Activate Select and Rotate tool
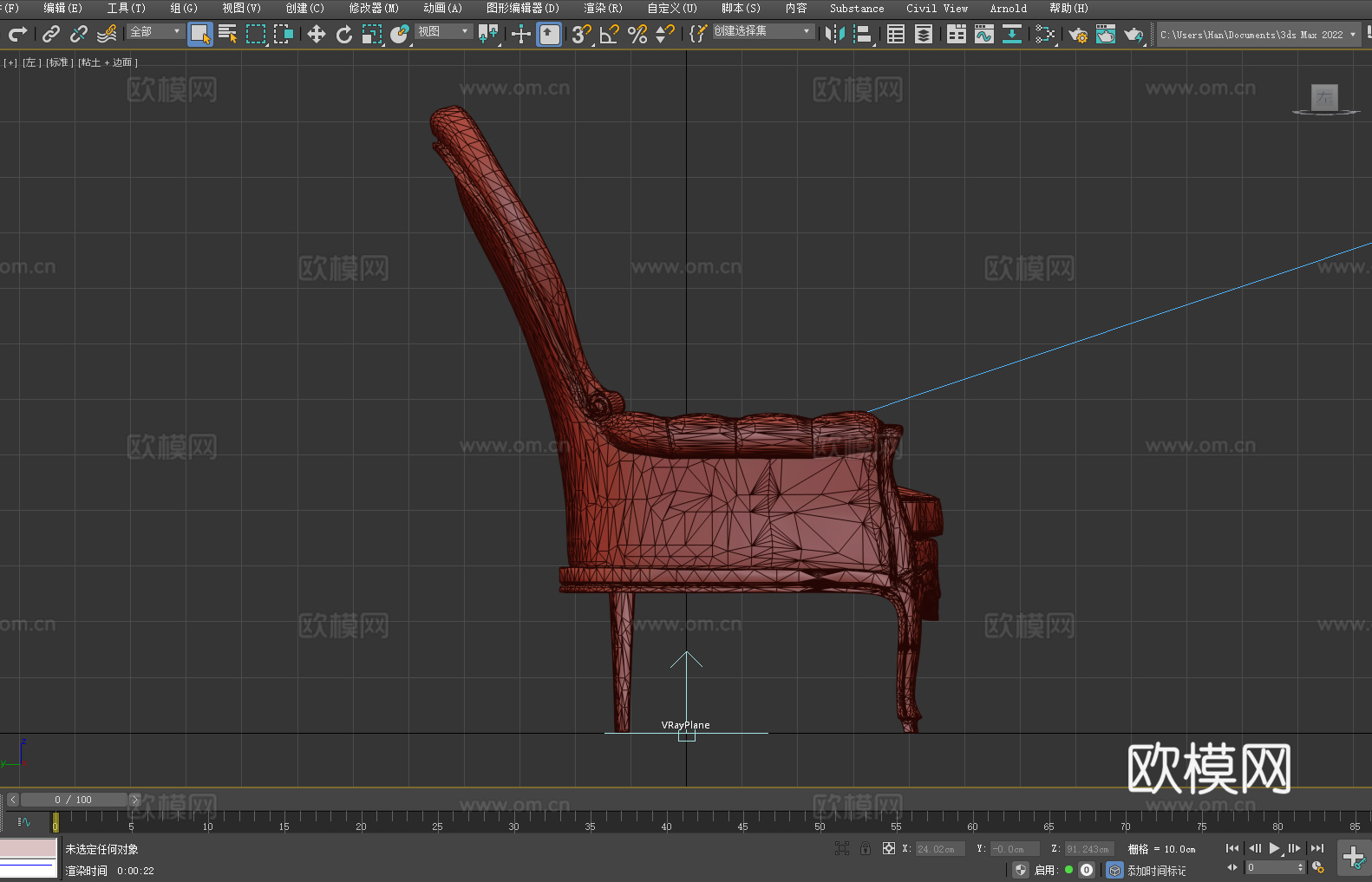1372x882 pixels. [x=344, y=34]
